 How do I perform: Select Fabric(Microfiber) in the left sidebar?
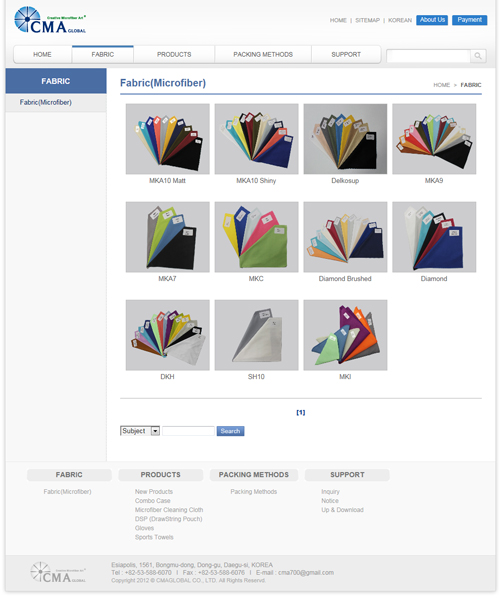point(46,102)
